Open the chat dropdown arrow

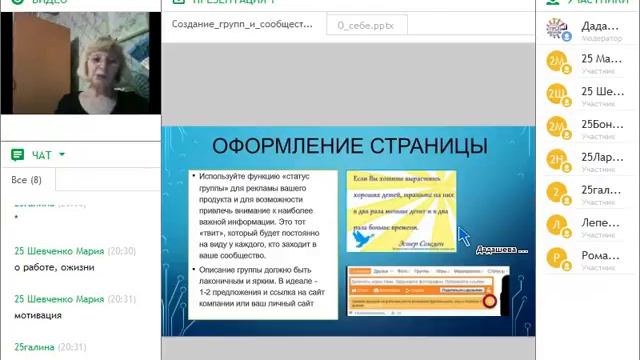(x=62, y=155)
